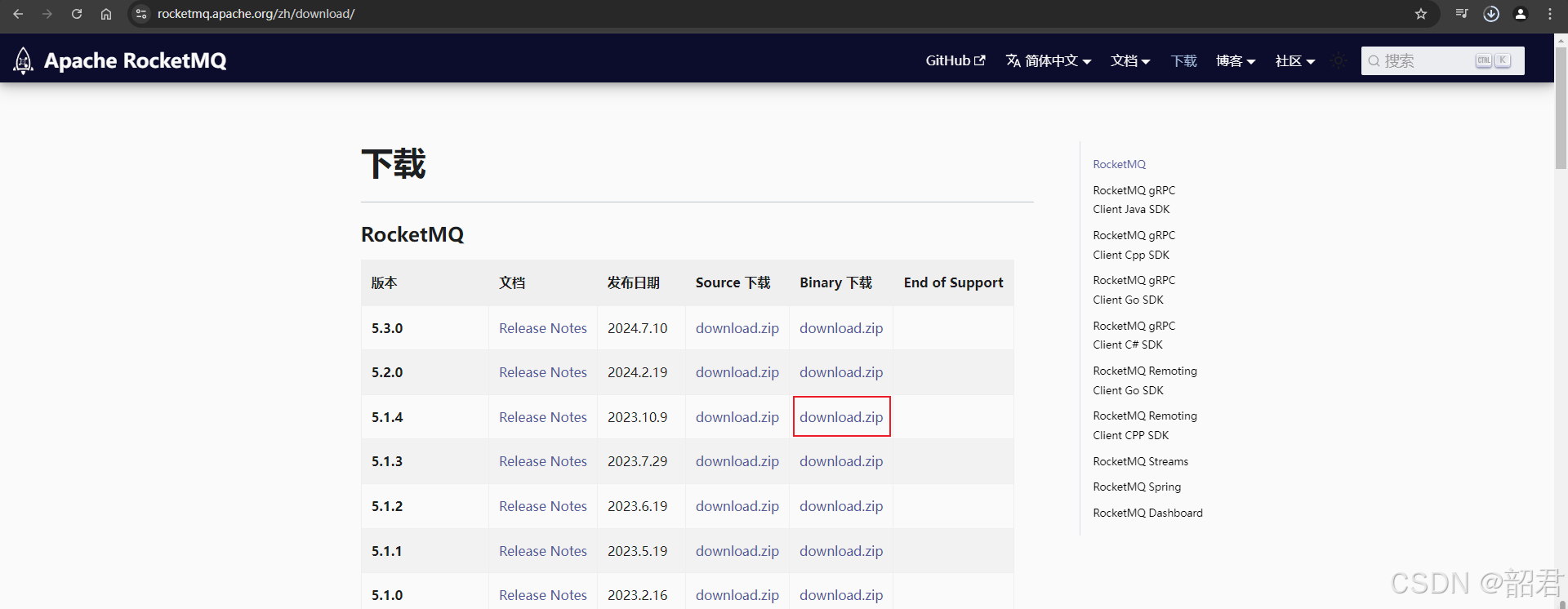Screen dimensions: 1568x609
Task: Download binary zip for 5.1.4
Action: (841, 417)
